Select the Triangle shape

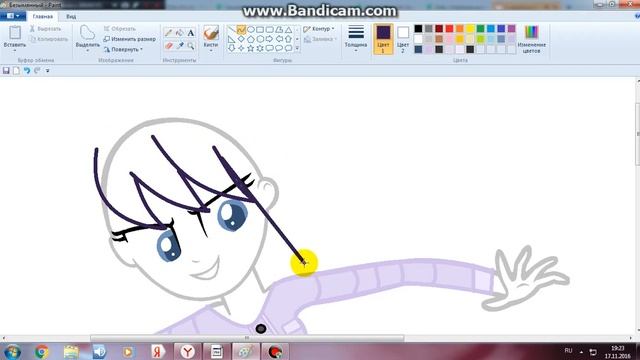click(288, 30)
